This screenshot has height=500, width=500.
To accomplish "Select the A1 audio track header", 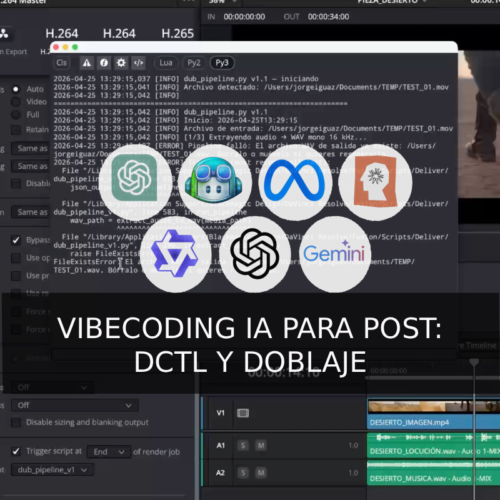I will click(221, 446).
